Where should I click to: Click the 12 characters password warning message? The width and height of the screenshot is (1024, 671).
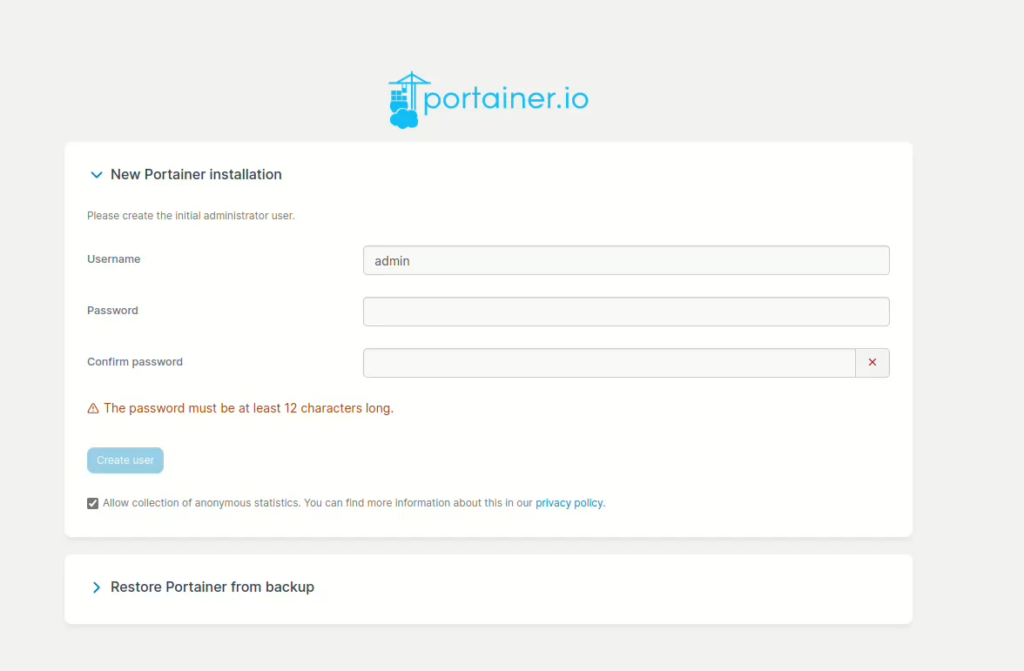[249, 409]
